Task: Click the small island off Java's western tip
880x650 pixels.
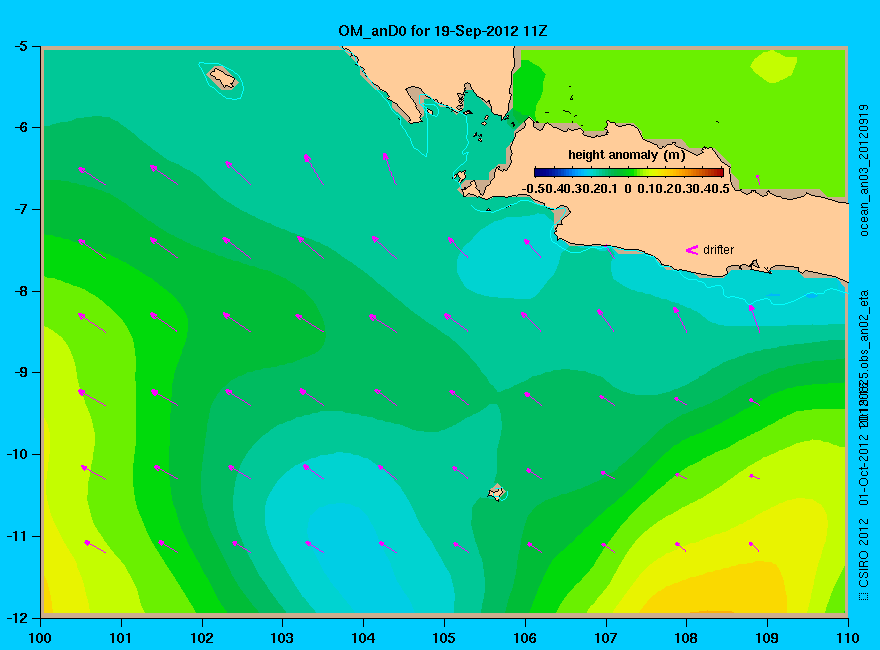Action: click(x=460, y=177)
